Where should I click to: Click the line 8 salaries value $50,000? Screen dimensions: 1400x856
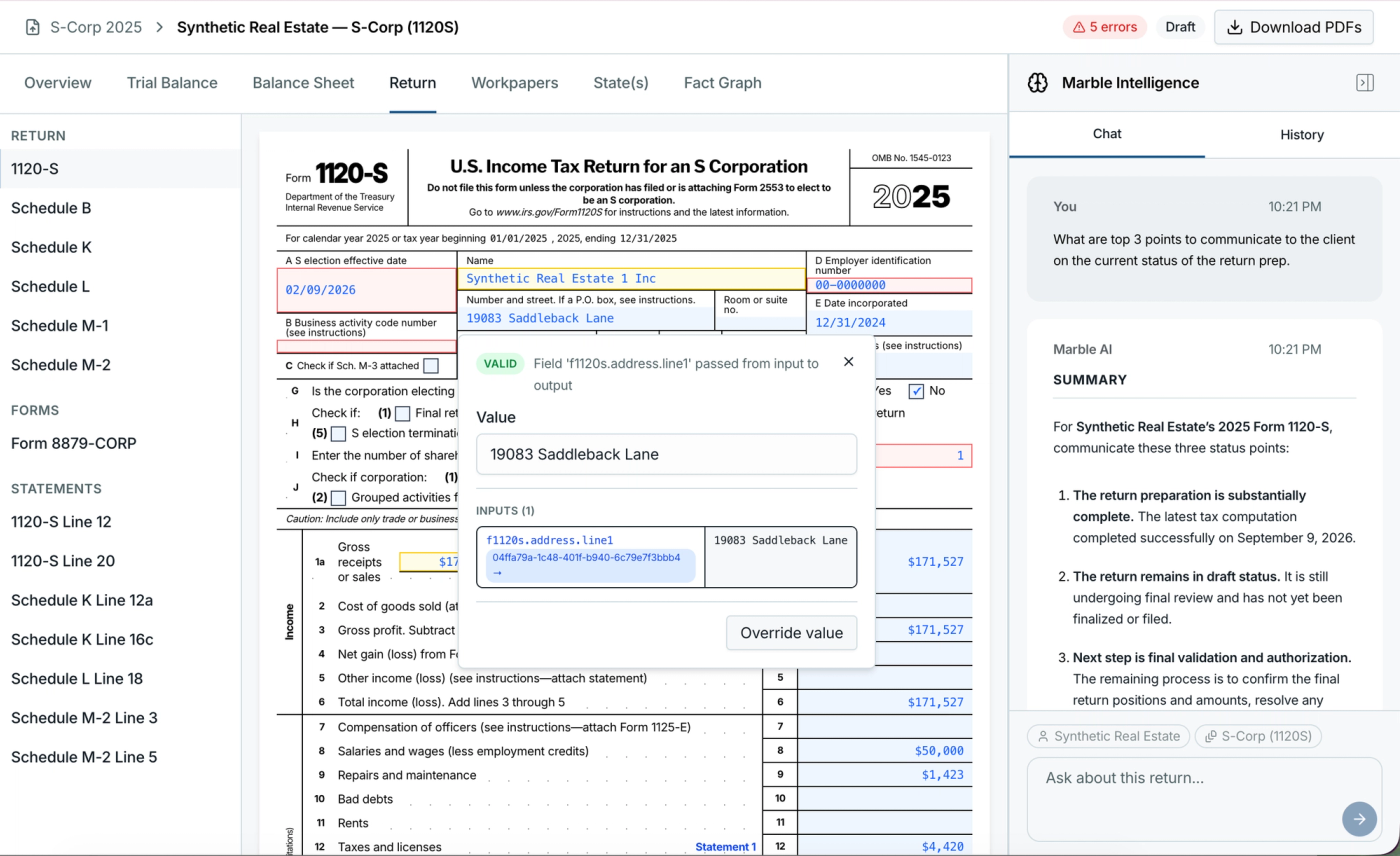885,751
